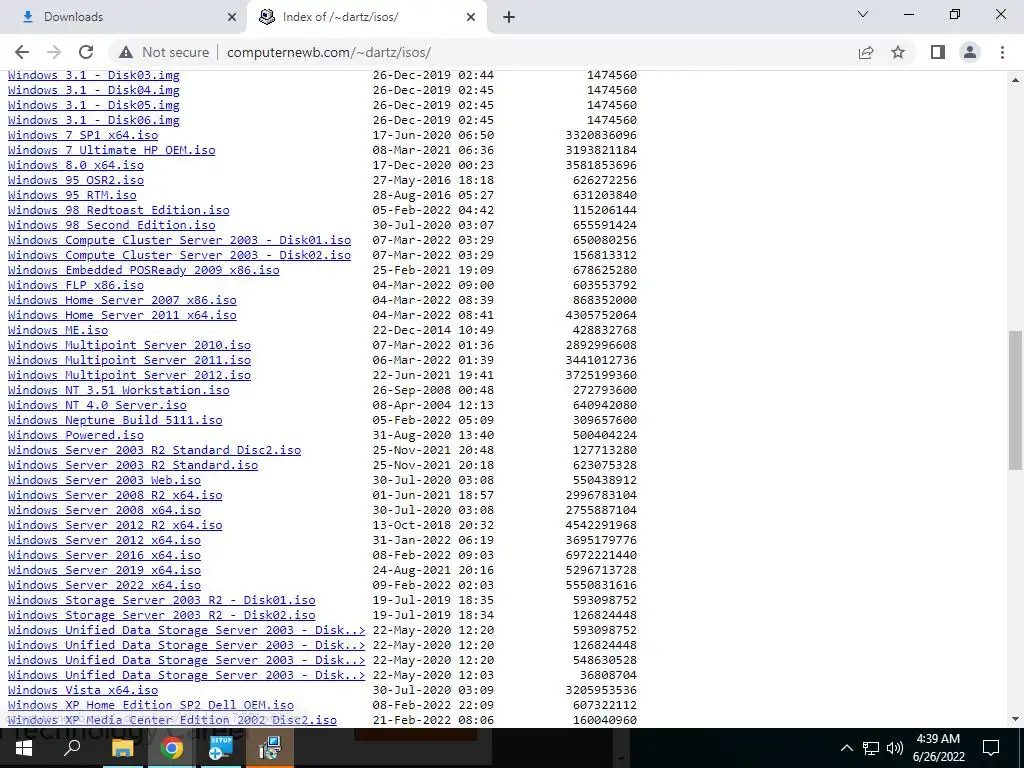
Task: Click Windows Vista x64.iso link
Action: click(x=83, y=691)
